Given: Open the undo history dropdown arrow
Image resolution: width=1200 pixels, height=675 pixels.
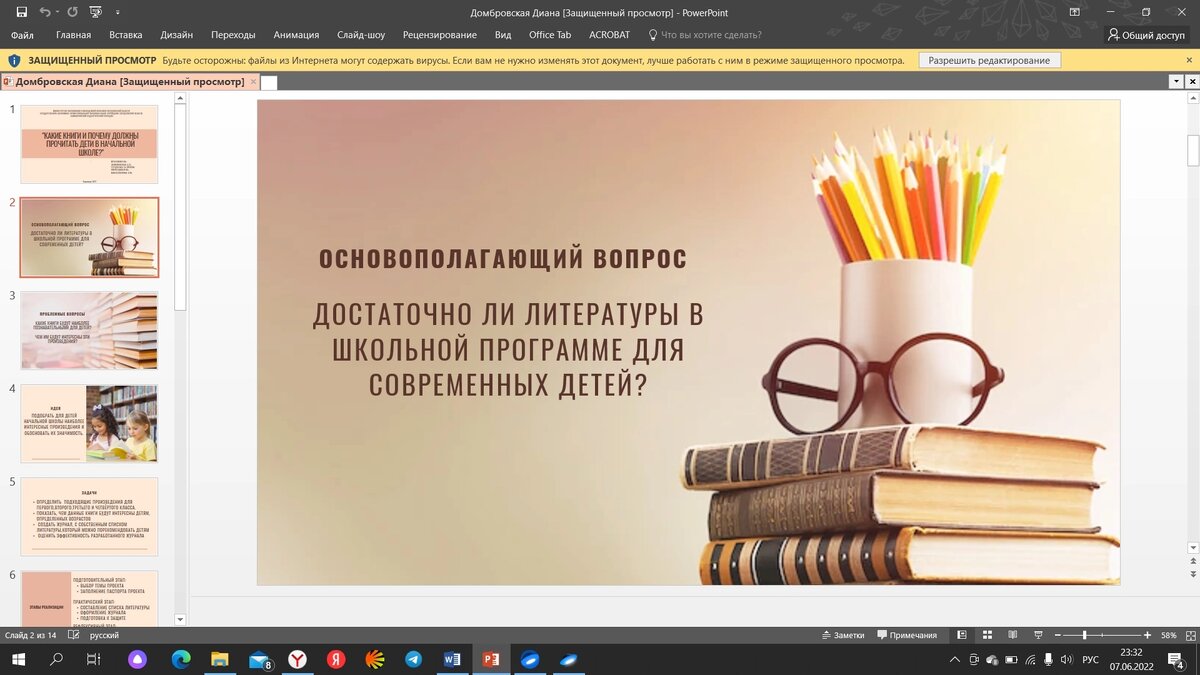Looking at the screenshot, I should 57,13.
